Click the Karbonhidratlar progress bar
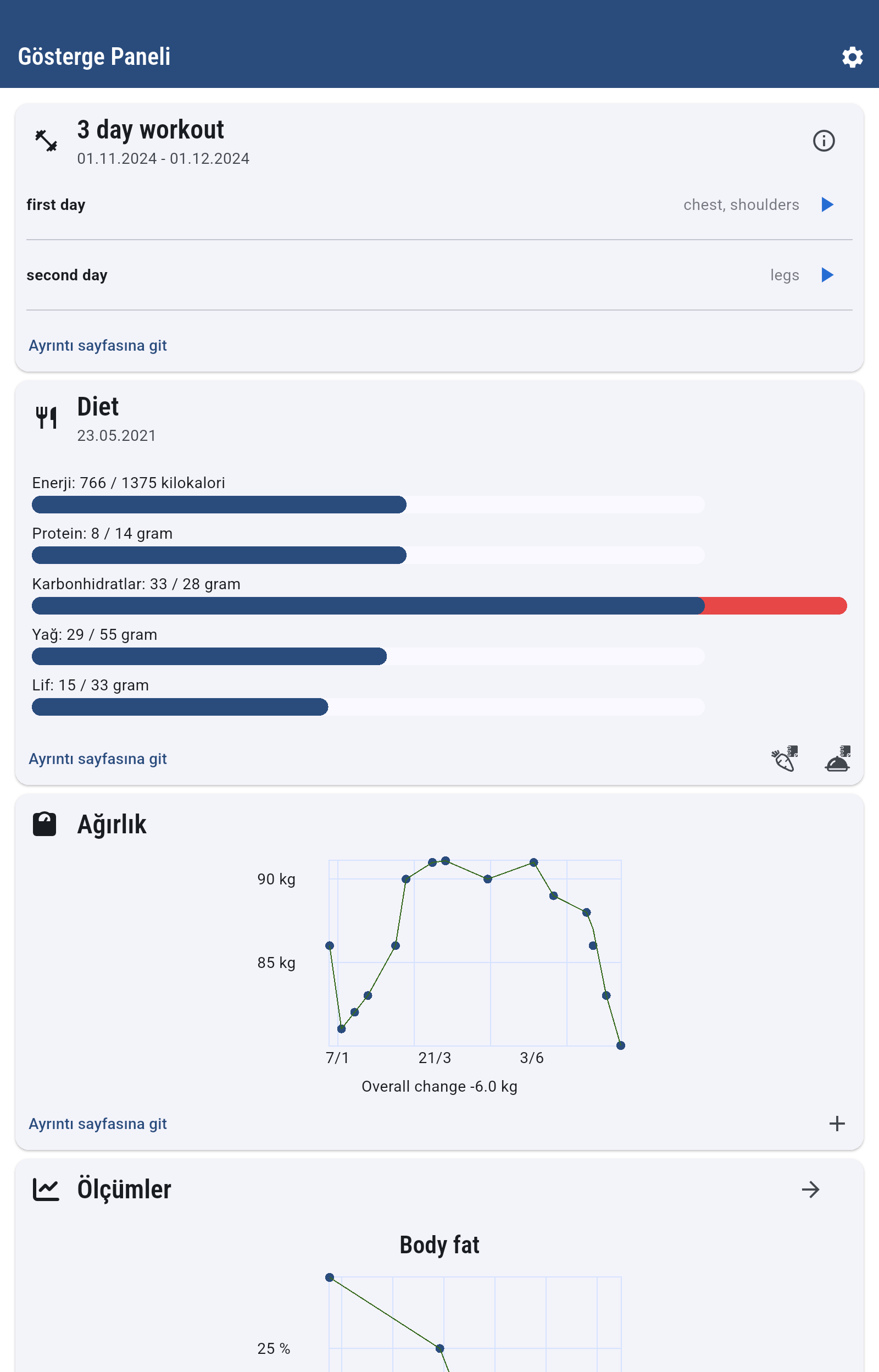Screen dimensions: 879x1372 439,605
